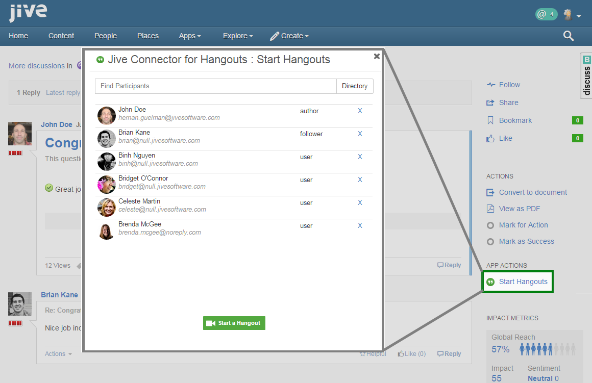
Task: Remove Bridget O'Connor from participants
Action: click(360, 180)
